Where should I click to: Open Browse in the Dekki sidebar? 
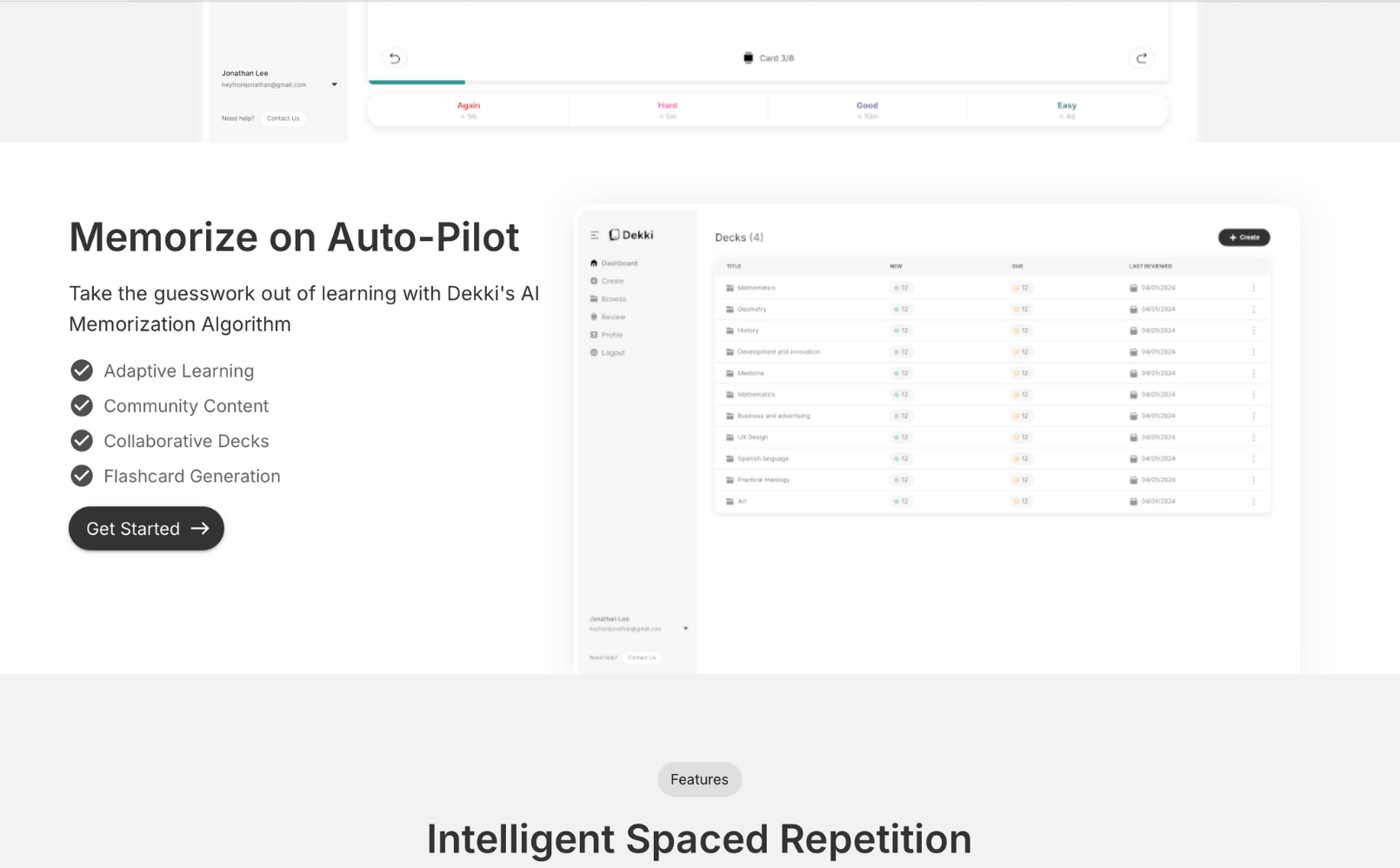[x=608, y=299]
